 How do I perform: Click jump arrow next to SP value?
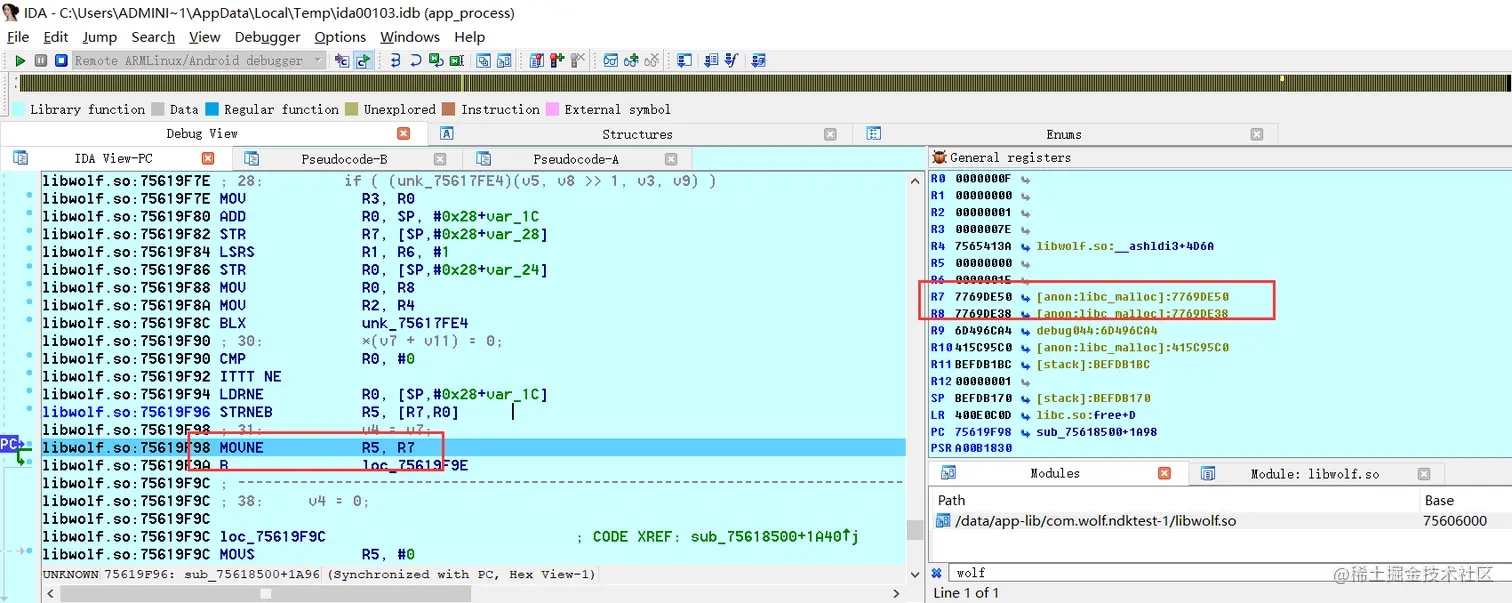[1025, 398]
